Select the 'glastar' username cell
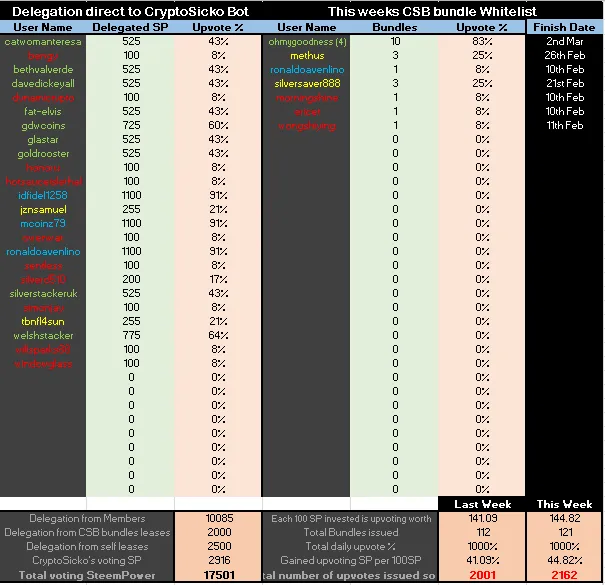 tap(43, 139)
